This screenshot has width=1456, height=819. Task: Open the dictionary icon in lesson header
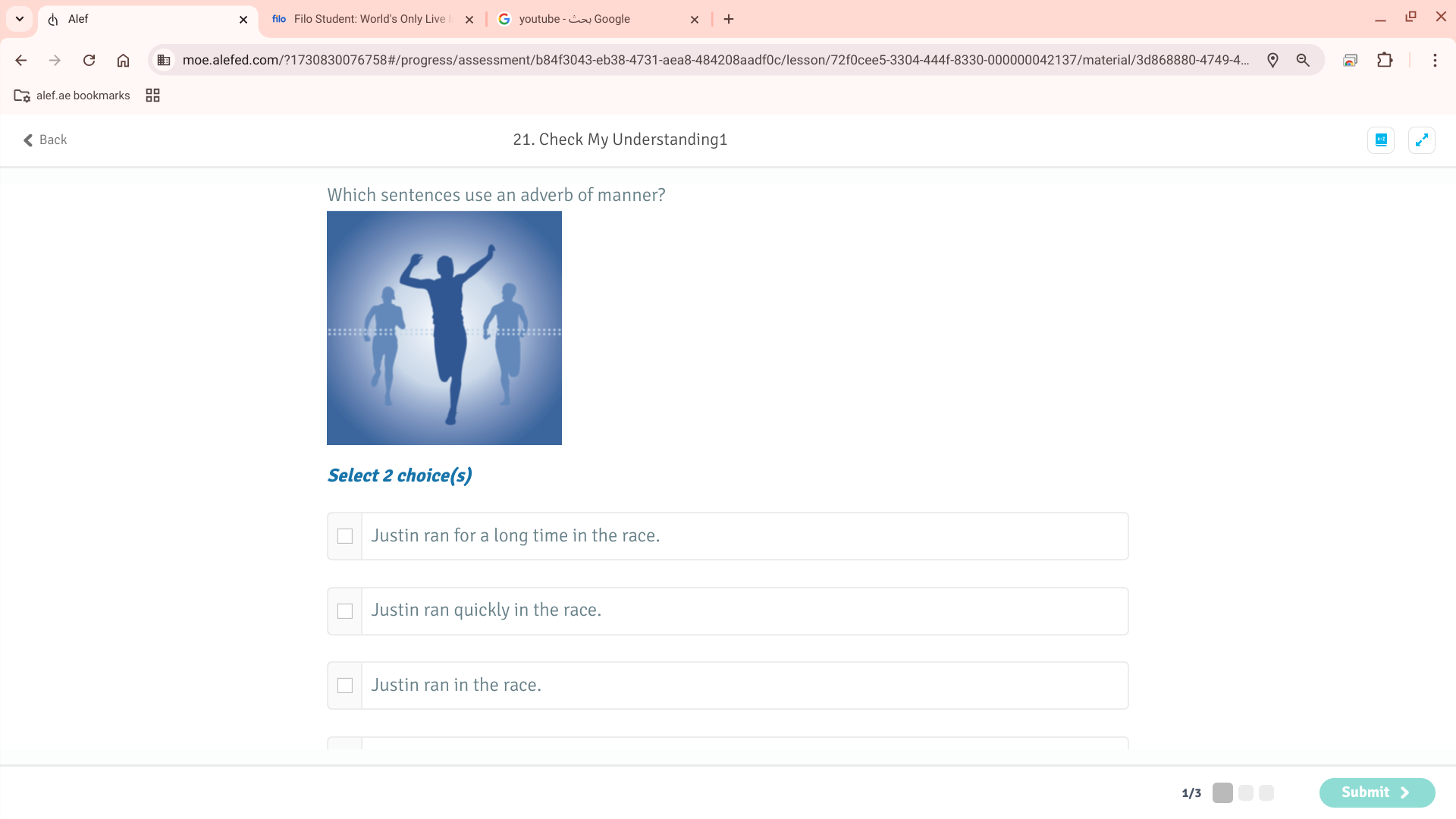click(1380, 140)
